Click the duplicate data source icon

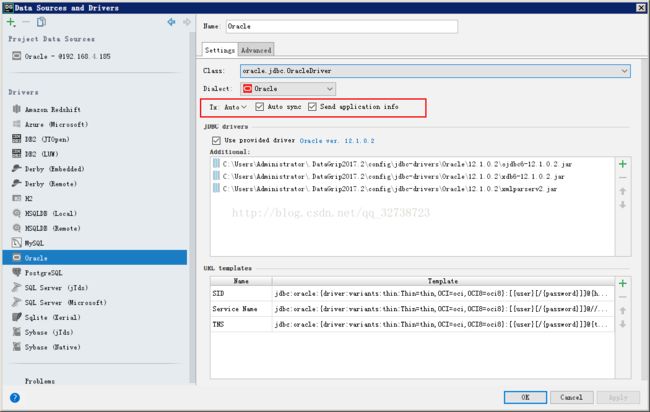41,22
